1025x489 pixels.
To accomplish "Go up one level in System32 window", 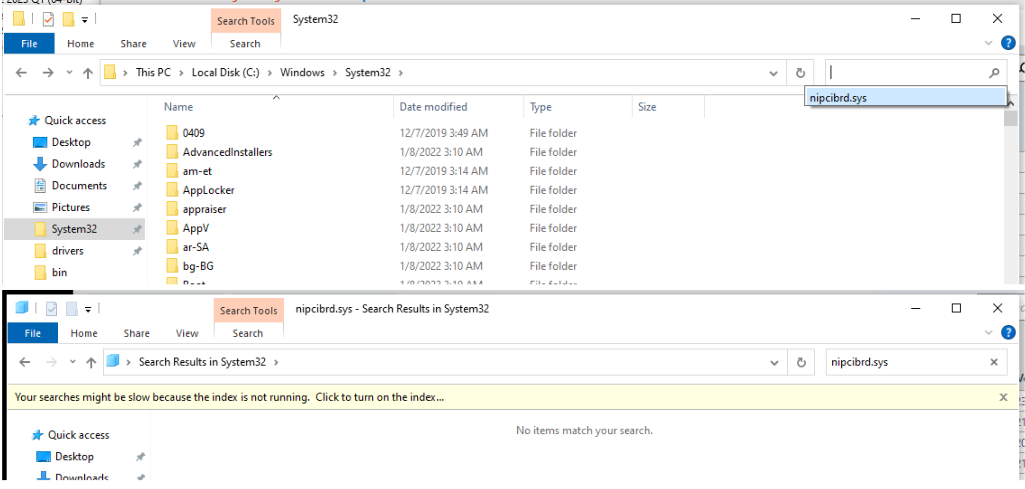I will (x=88, y=73).
